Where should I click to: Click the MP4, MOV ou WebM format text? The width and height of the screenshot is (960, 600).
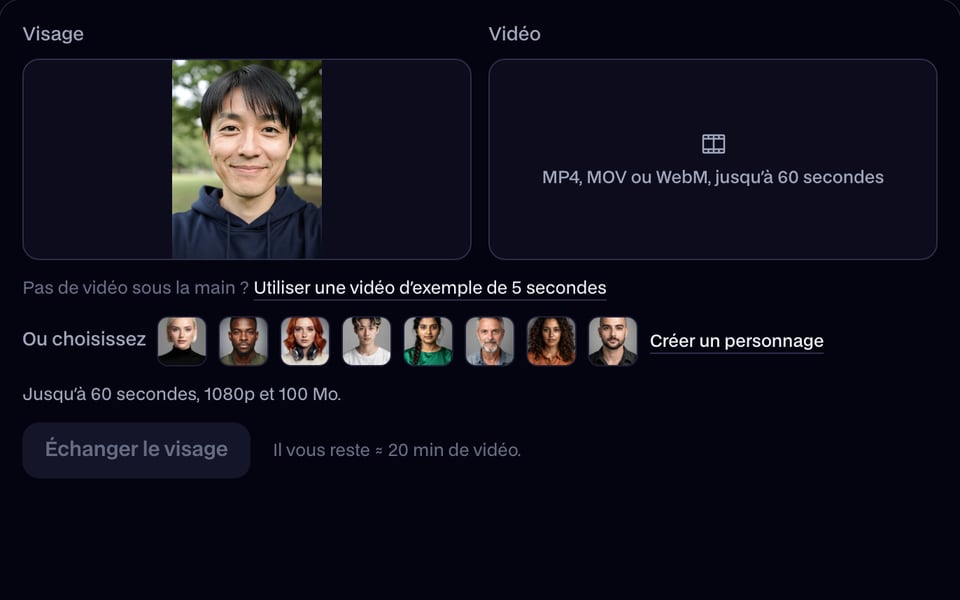point(713,178)
